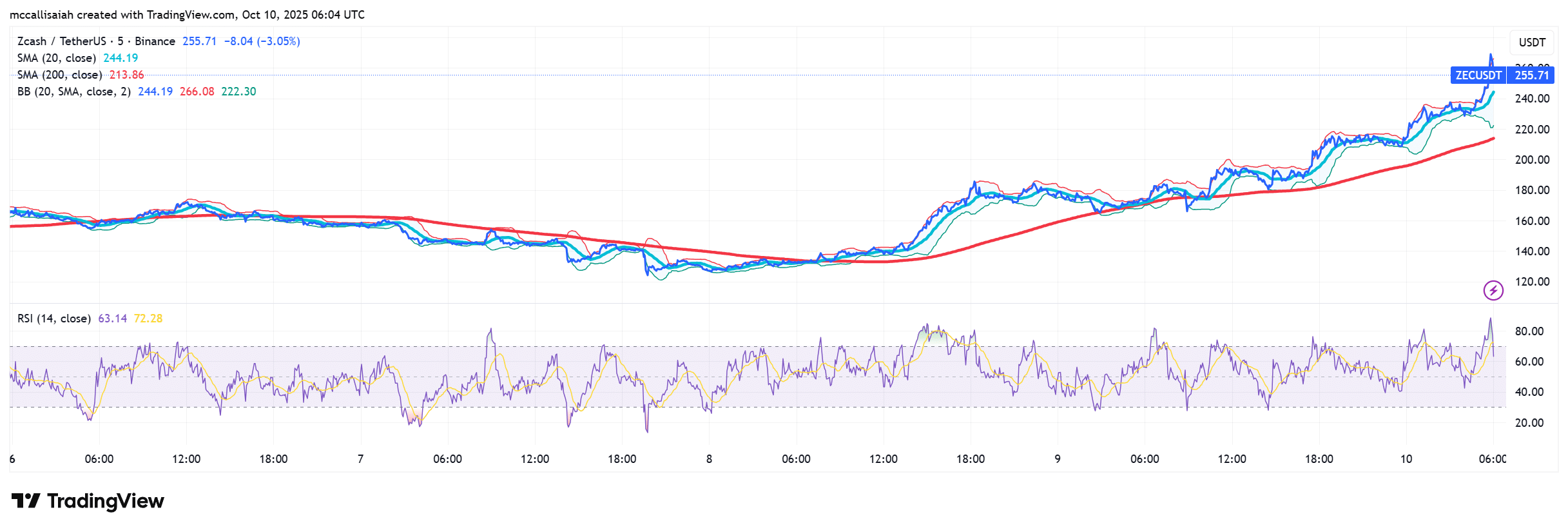Click the SMA (20, close) indicator legend
Screen dimensions: 1568x530
57,58
